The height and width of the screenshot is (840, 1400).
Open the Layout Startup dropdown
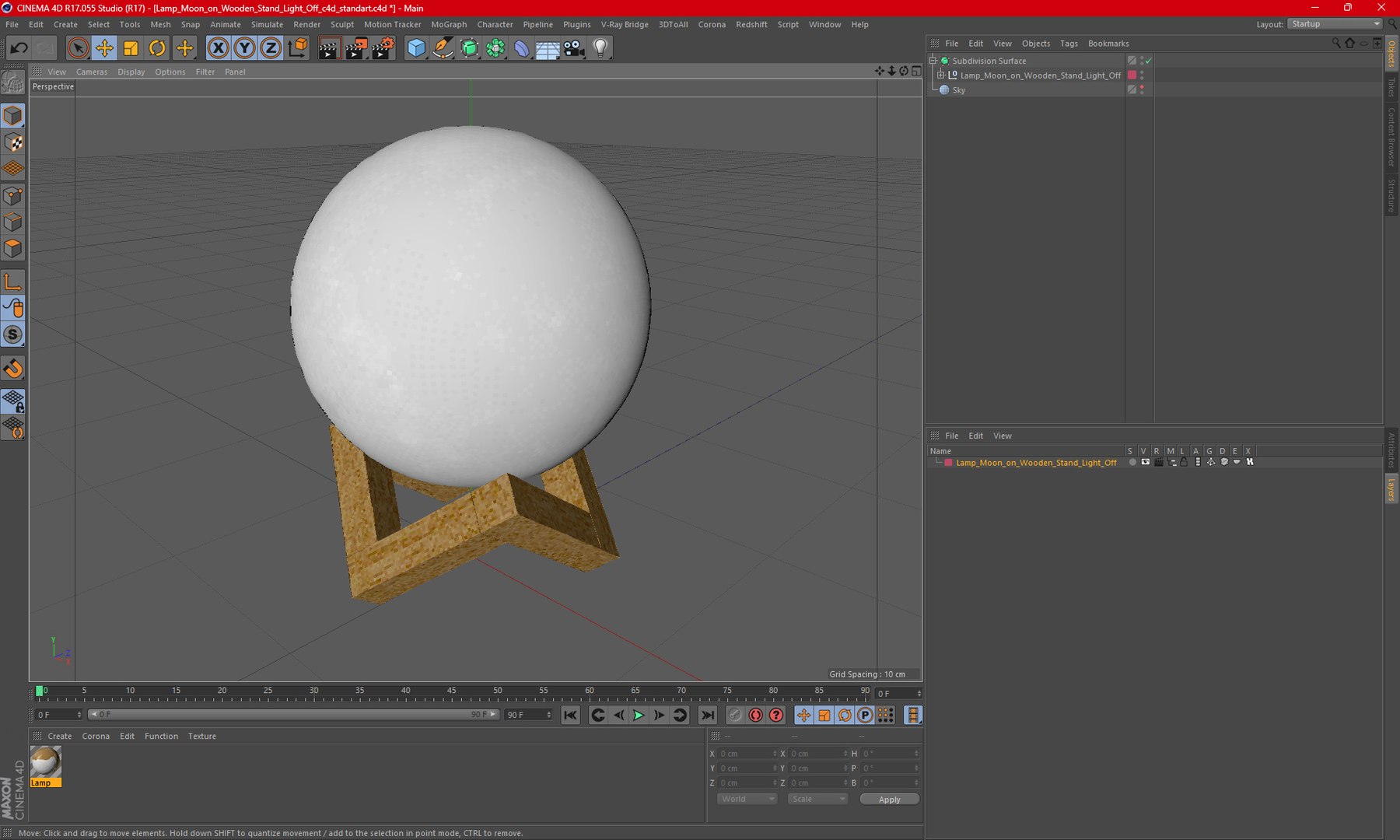[1335, 24]
